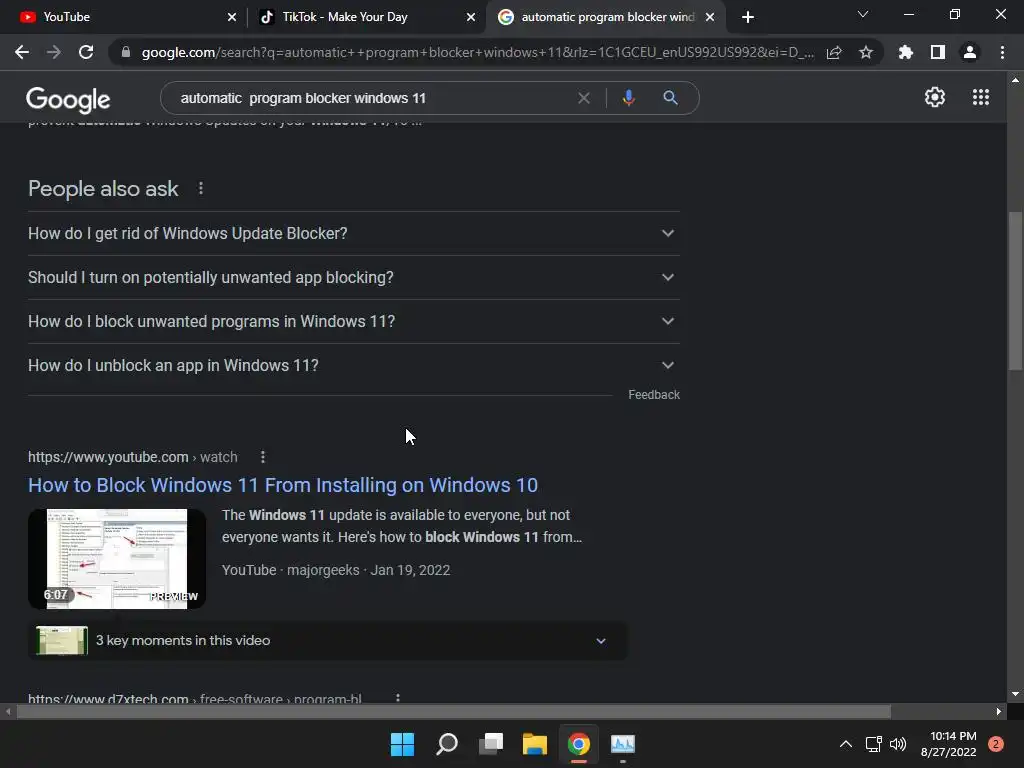Open options for the d7xtech.com result

tap(397, 698)
